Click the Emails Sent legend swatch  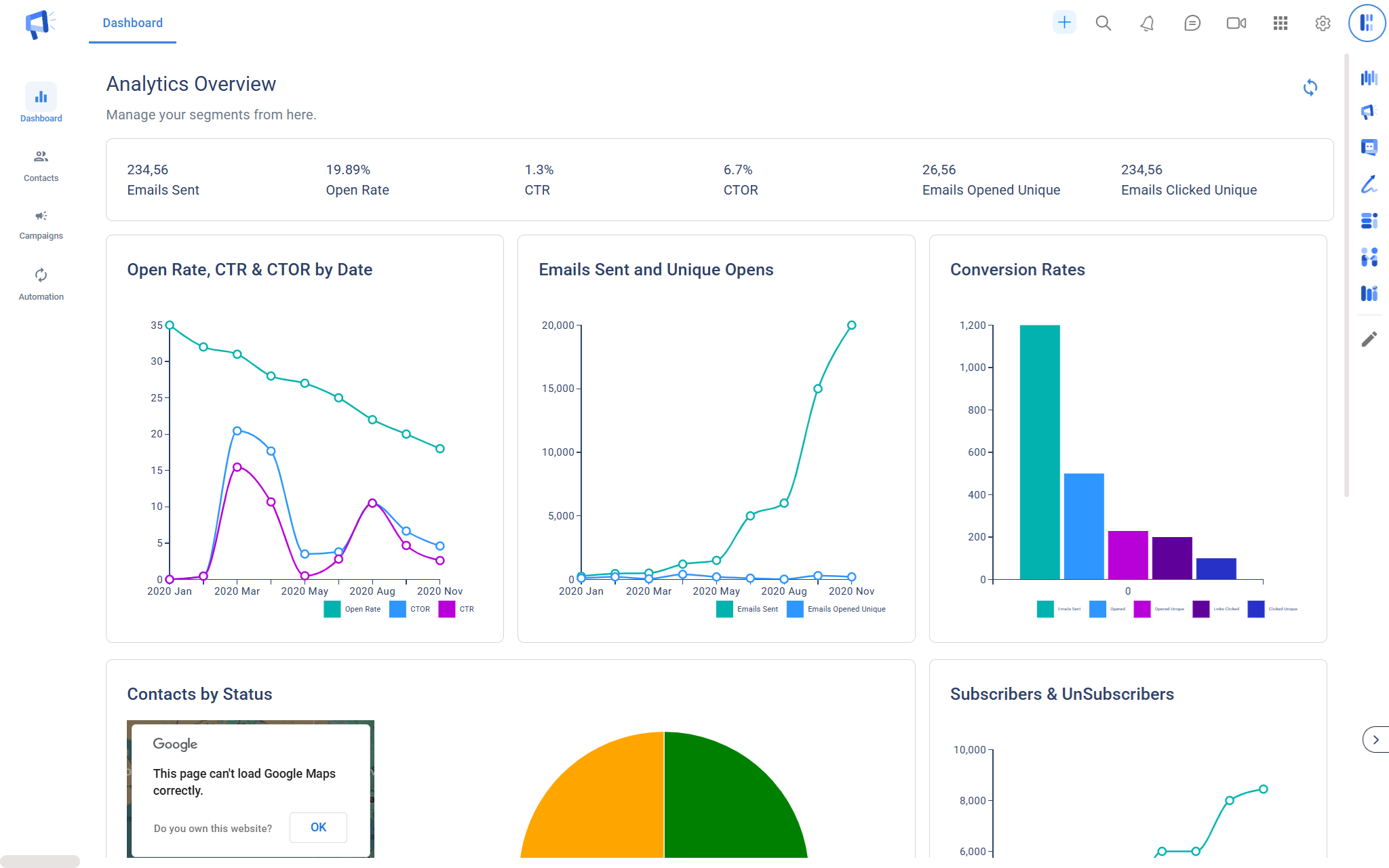click(724, 609)
